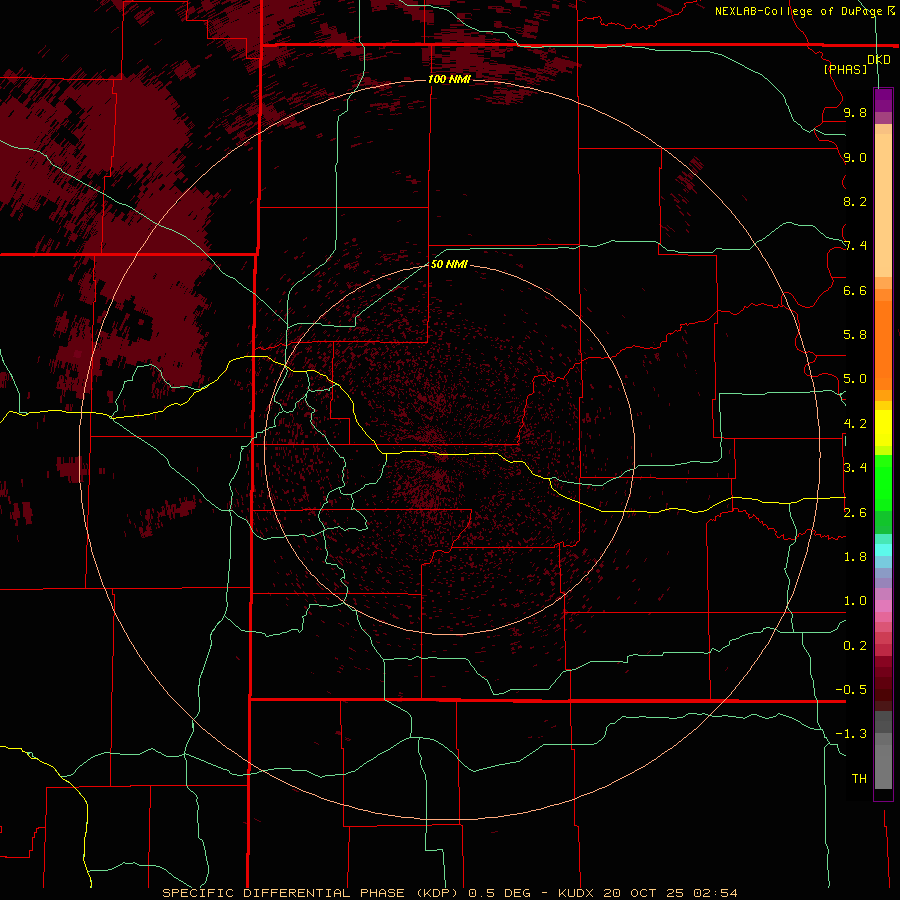Viewport: 900px width, 900px height.
Task: Click the 50 NMI range ring label
Action: tap(449, 264)
